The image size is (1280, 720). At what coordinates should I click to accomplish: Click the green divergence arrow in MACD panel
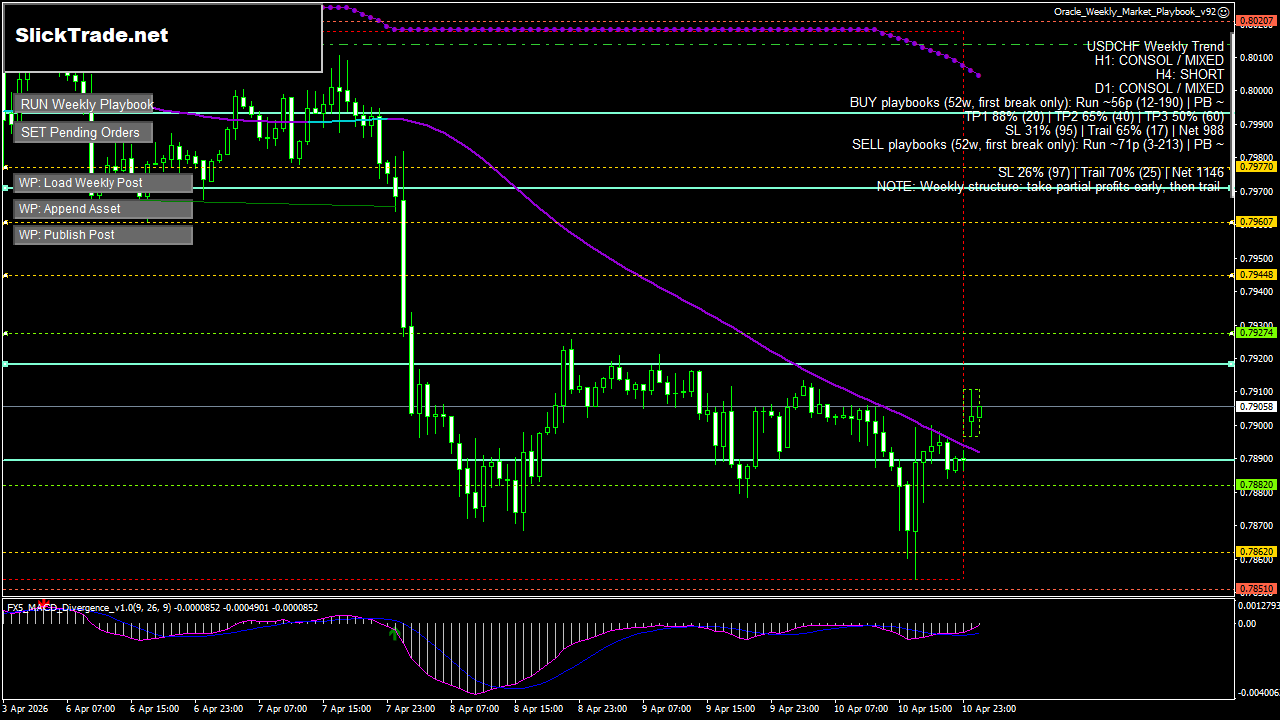[x=395, y=632]
